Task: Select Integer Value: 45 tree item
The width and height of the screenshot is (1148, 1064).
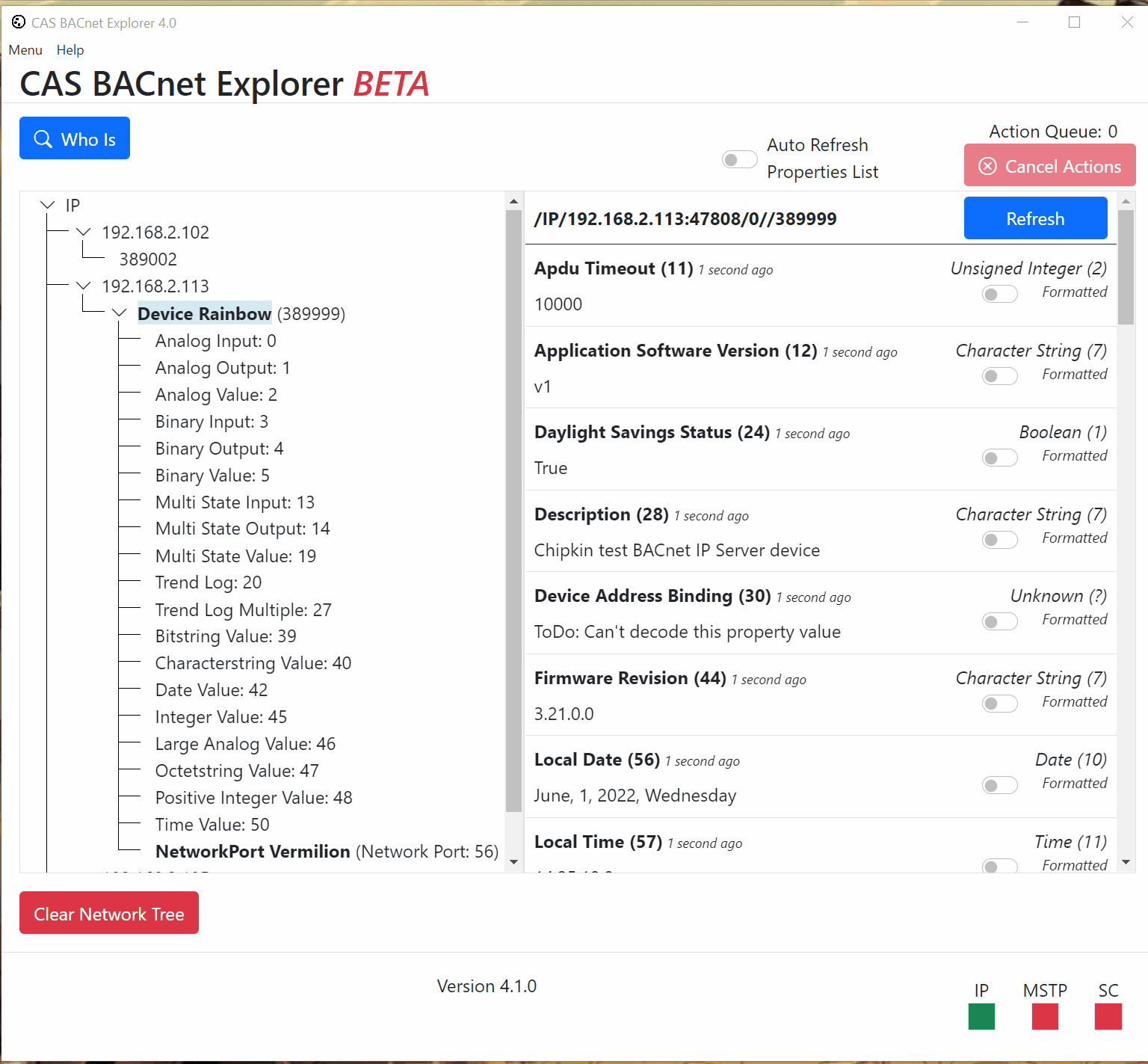Action: coord(221,717)
